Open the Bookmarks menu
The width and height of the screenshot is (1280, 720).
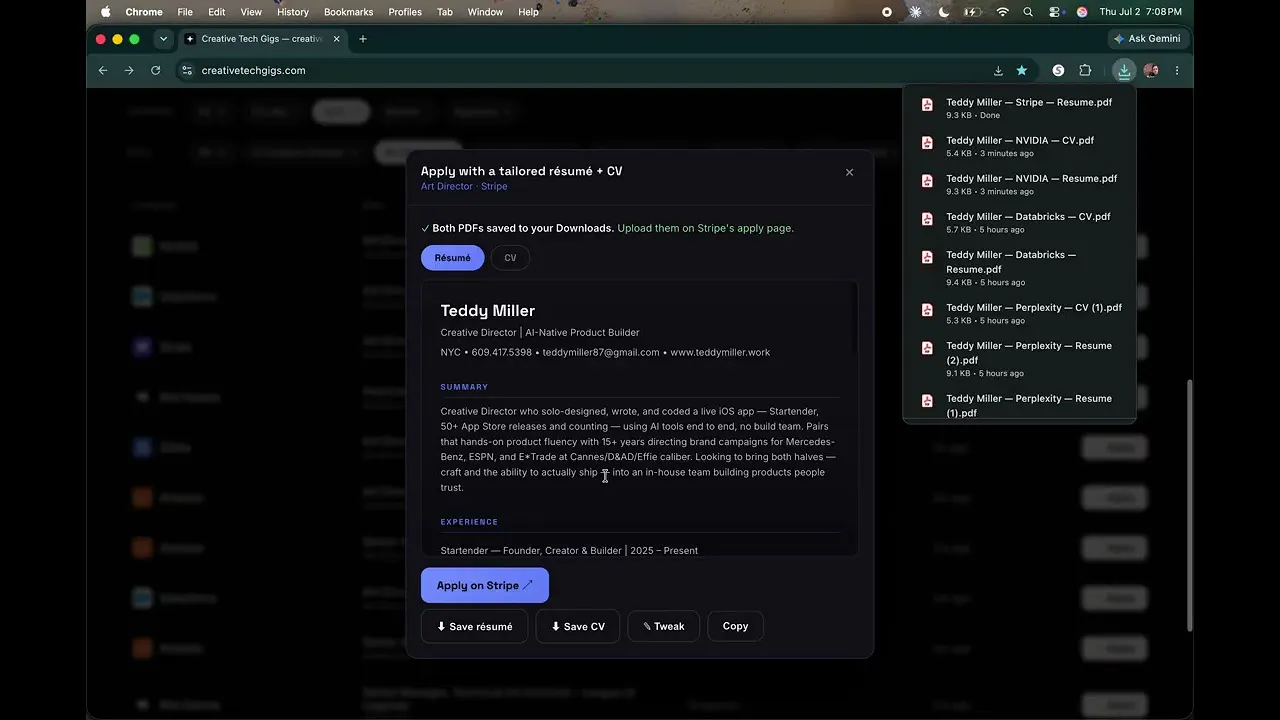coord(348,12)
